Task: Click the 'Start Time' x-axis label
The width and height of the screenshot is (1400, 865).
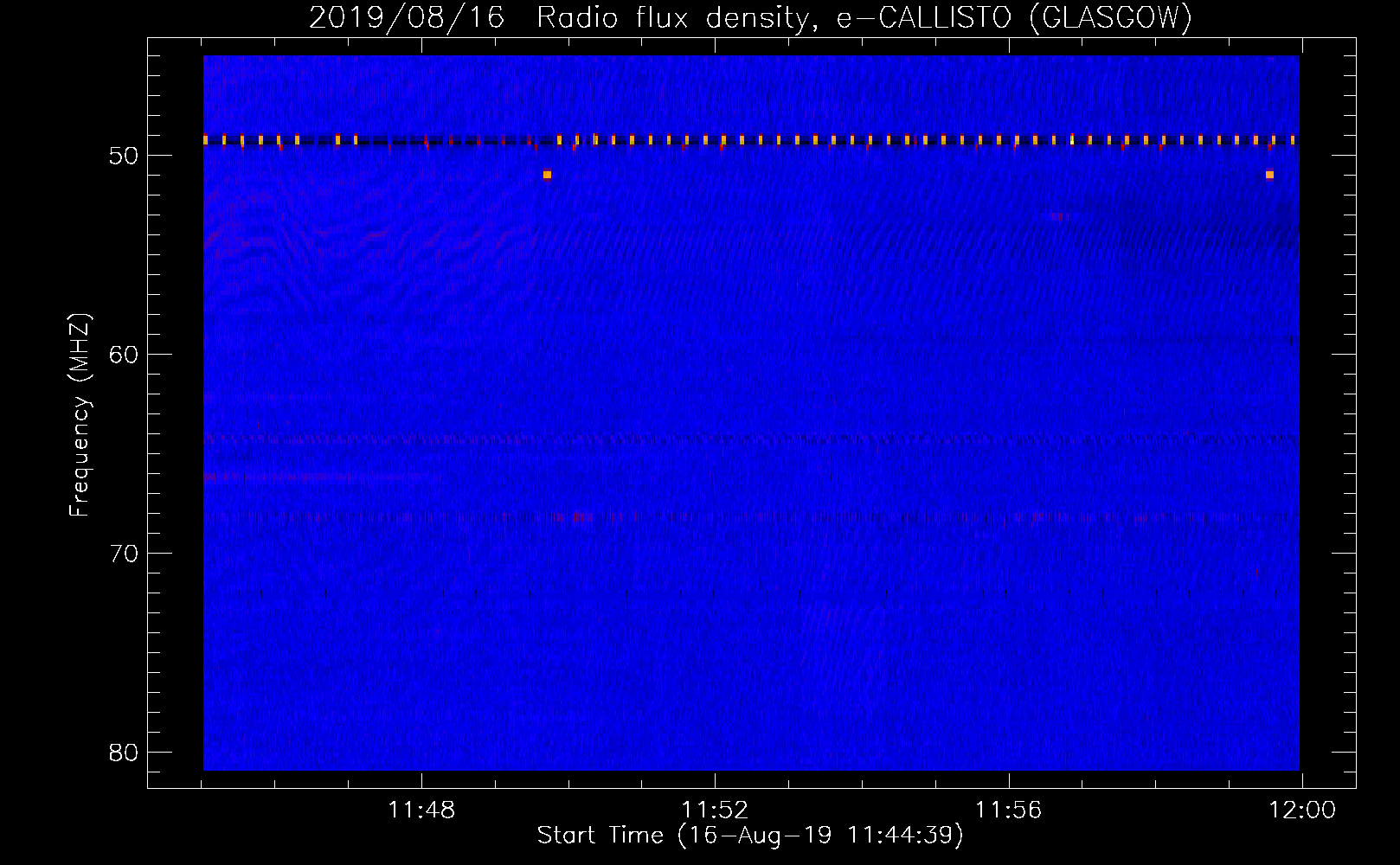Action: [x=750, y=836]
